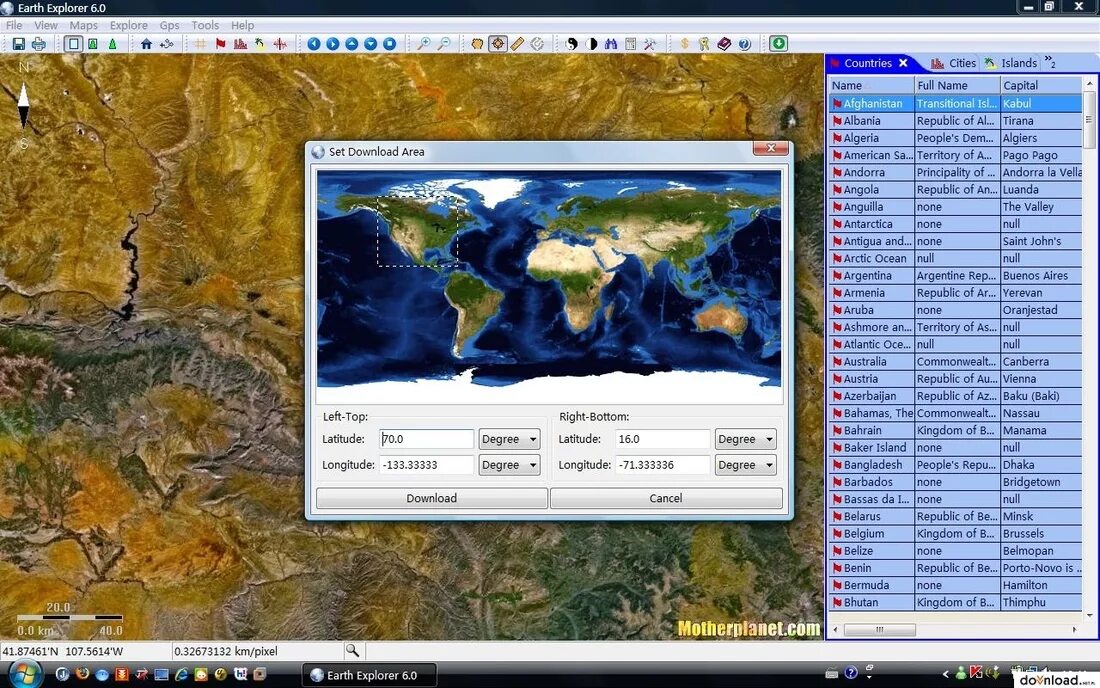Click the blue stop navigation button
The image size is (1100, 688).
[x=389, y=44]
